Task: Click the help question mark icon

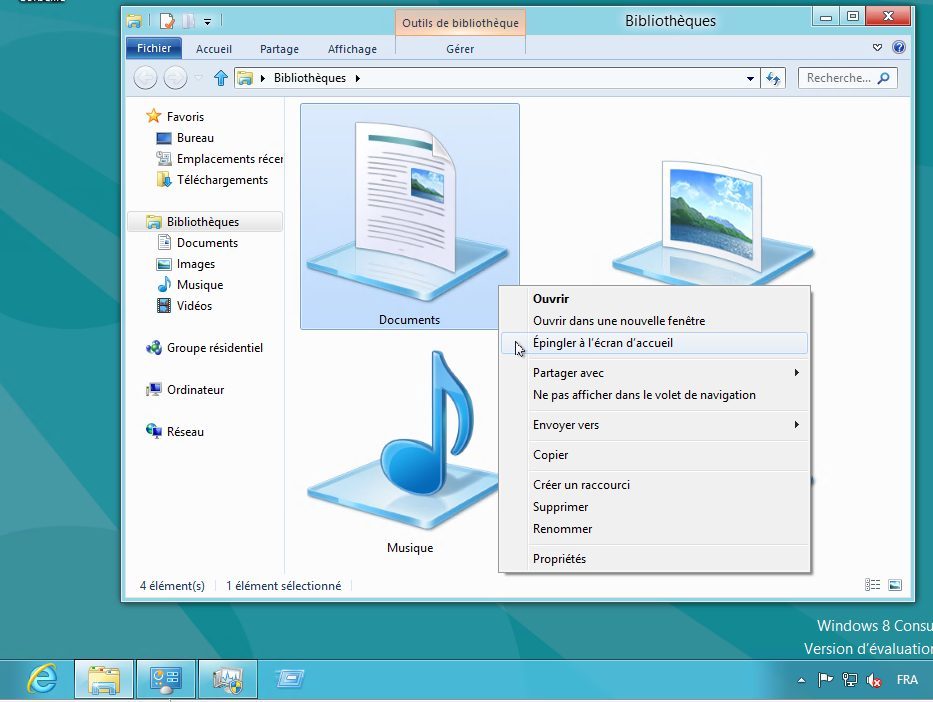Action: tap(898, 48)
